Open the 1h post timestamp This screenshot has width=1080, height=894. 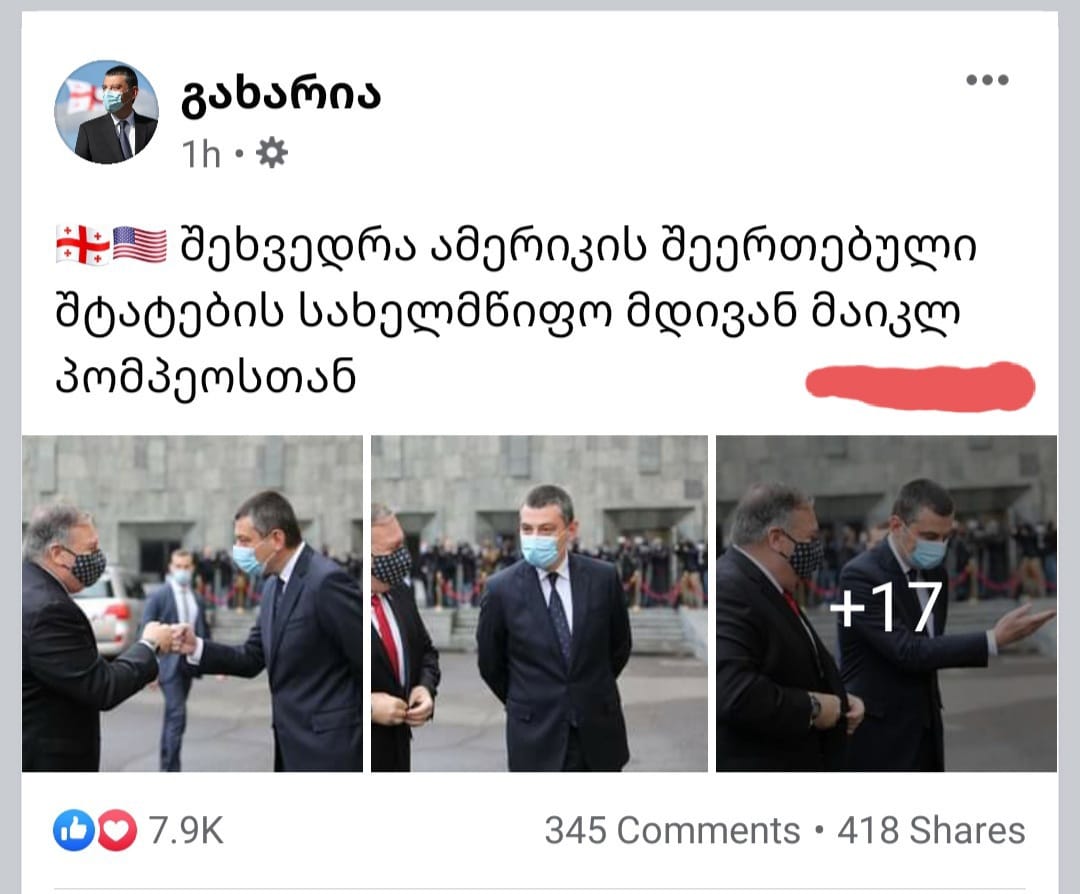(200, 154)
